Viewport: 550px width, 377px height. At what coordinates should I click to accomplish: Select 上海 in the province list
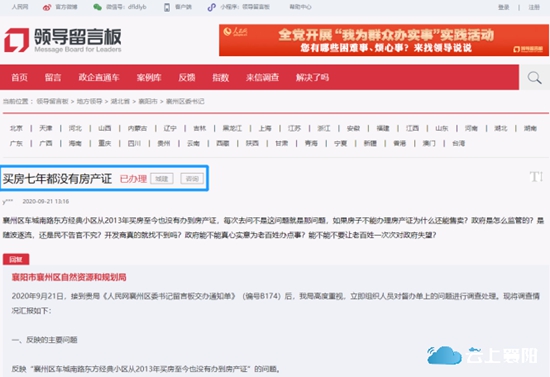point(265,128)
